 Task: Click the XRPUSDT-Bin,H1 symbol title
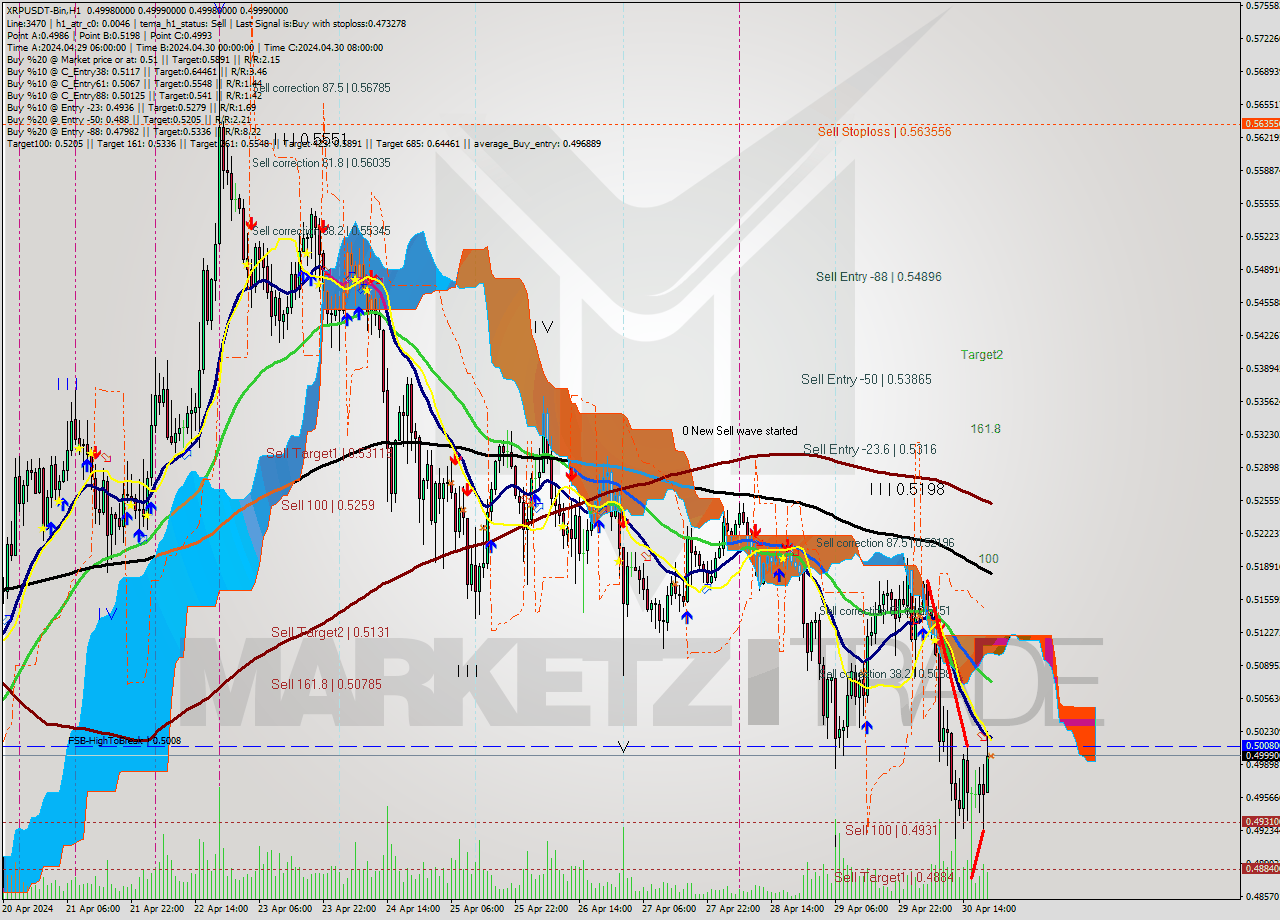(44, 12)
